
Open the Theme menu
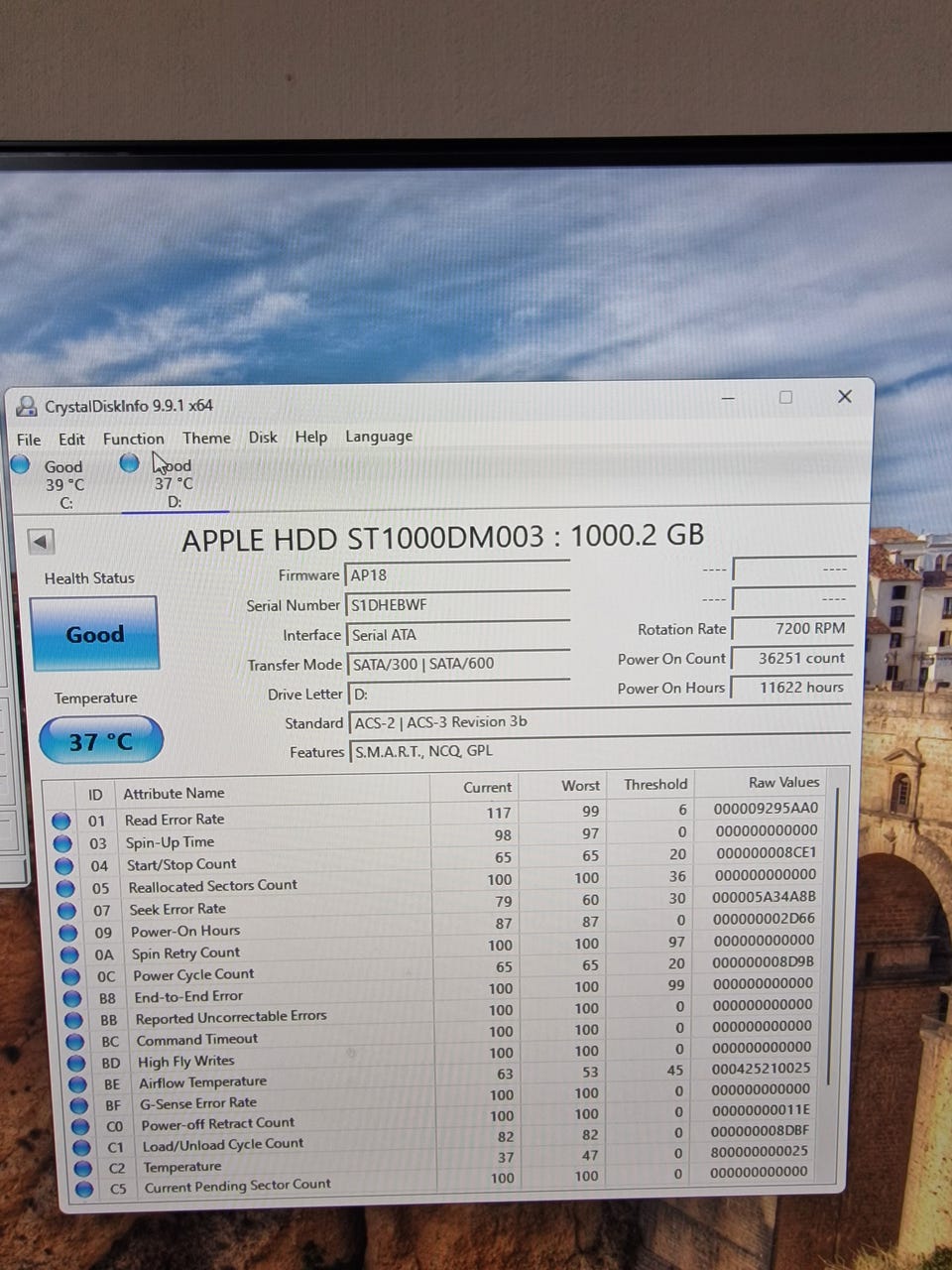coord(206,438)
